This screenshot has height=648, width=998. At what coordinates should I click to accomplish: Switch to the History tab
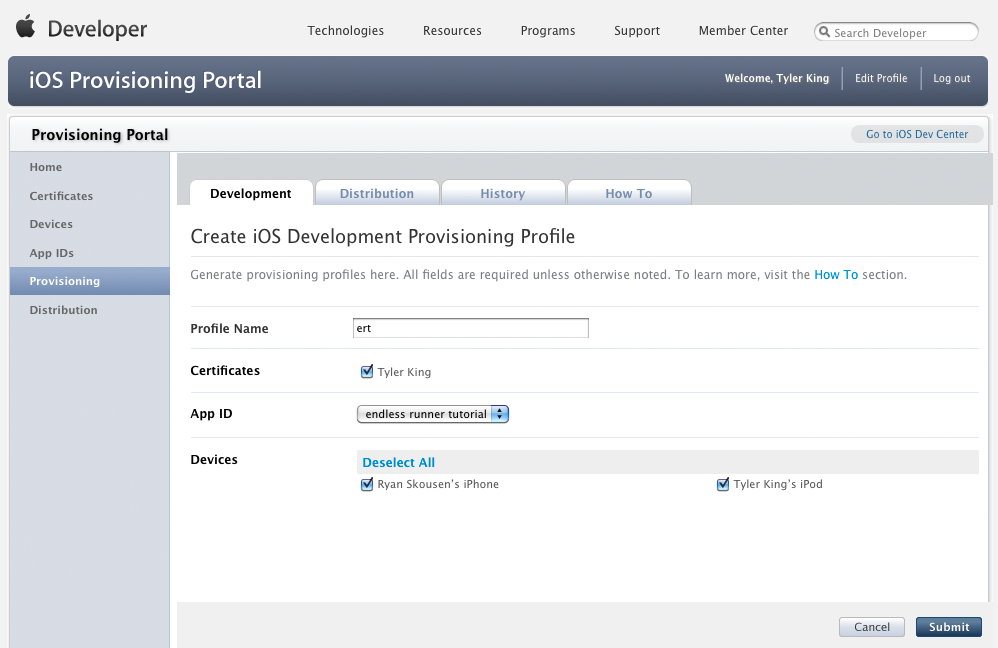click(x=503, y=193)
